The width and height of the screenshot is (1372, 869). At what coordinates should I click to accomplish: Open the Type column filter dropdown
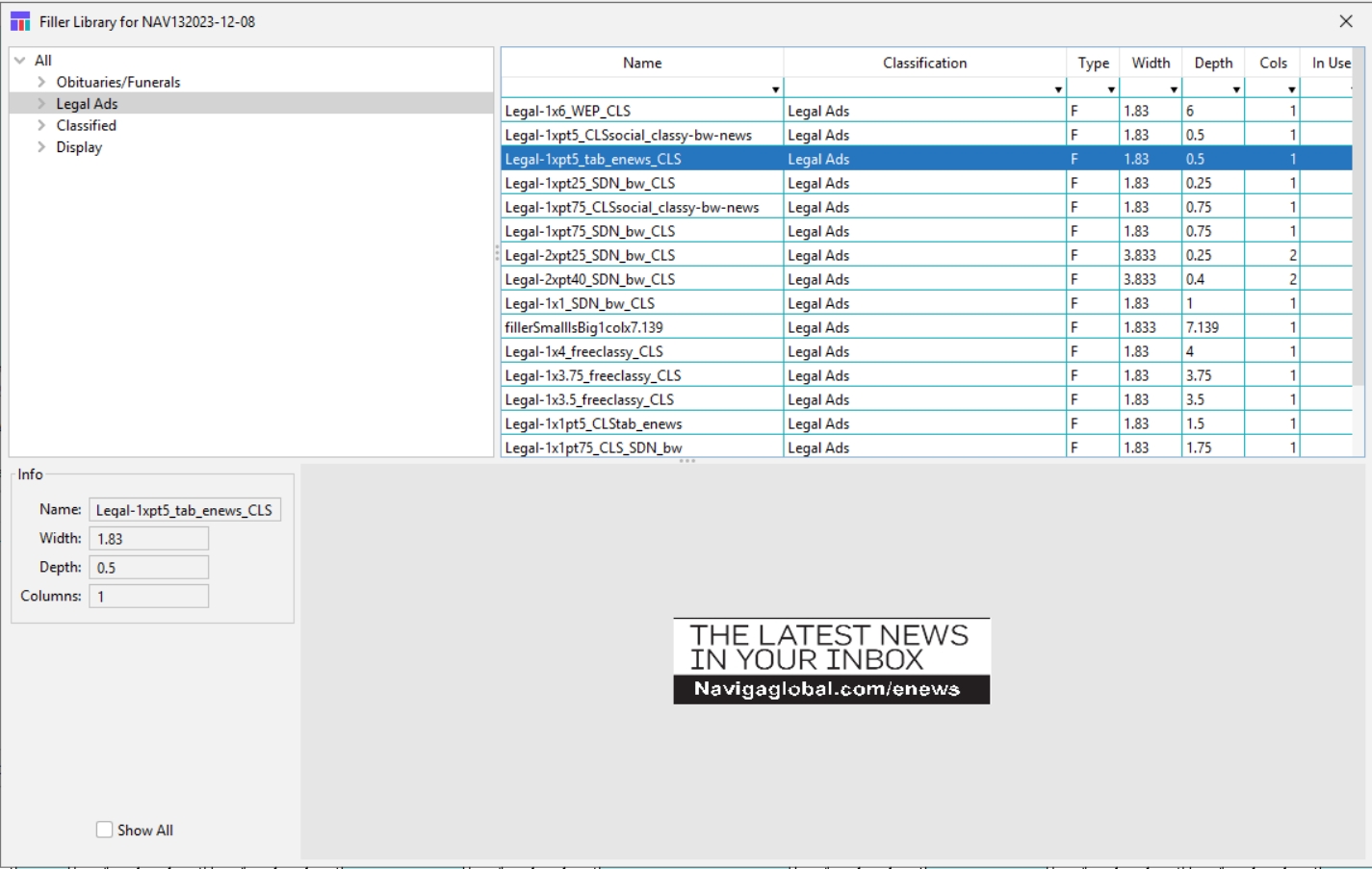coord(1111,89)
